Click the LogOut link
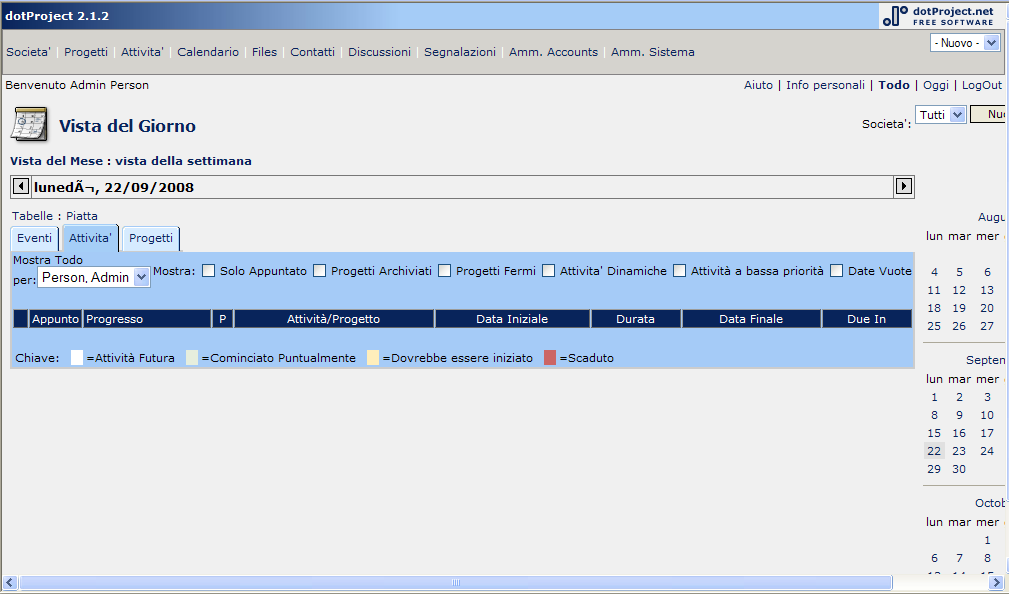1009x594 pixels. (982, 86)
